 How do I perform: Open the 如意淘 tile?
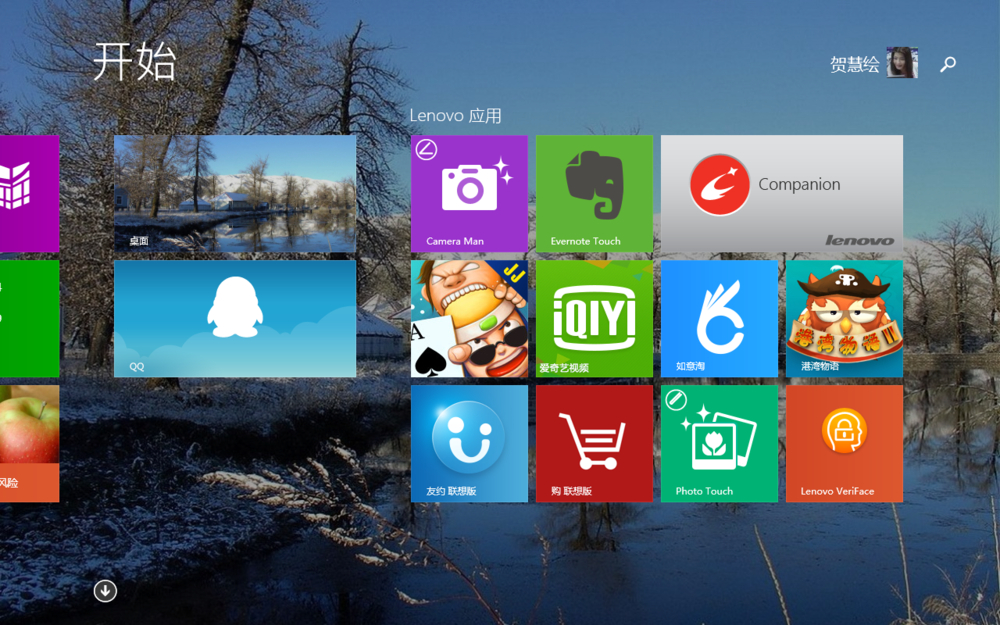pos(719,318)
